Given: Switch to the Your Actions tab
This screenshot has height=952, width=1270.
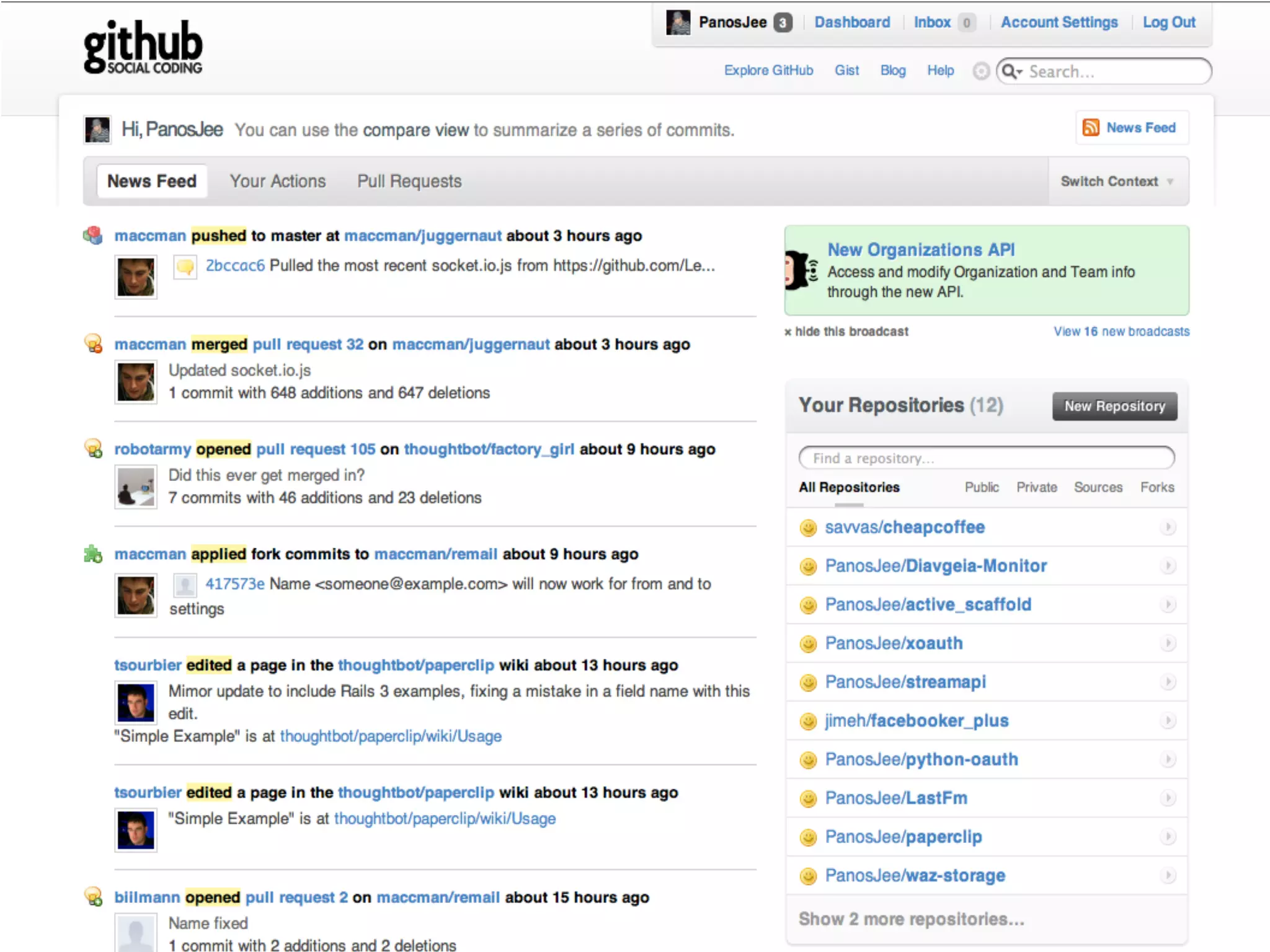Looking at the screenshot, I should pyautogui.click(x=277, y=181).
